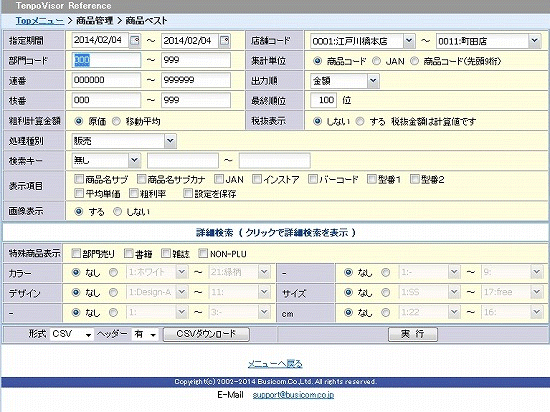This screenshot has width=550, height=412.
Task: Click the 最終順位 field showing 100
Action: tap(323, 100)
